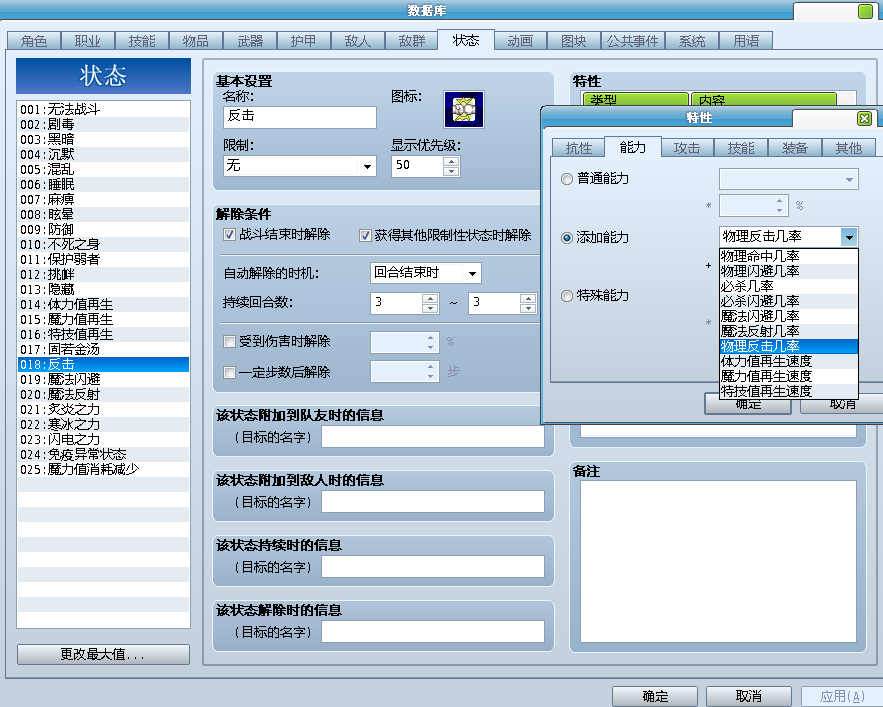883x707 pixels.
Task: Choose 魔法反射几率 from the list
Action: click(x=788, y=331)
